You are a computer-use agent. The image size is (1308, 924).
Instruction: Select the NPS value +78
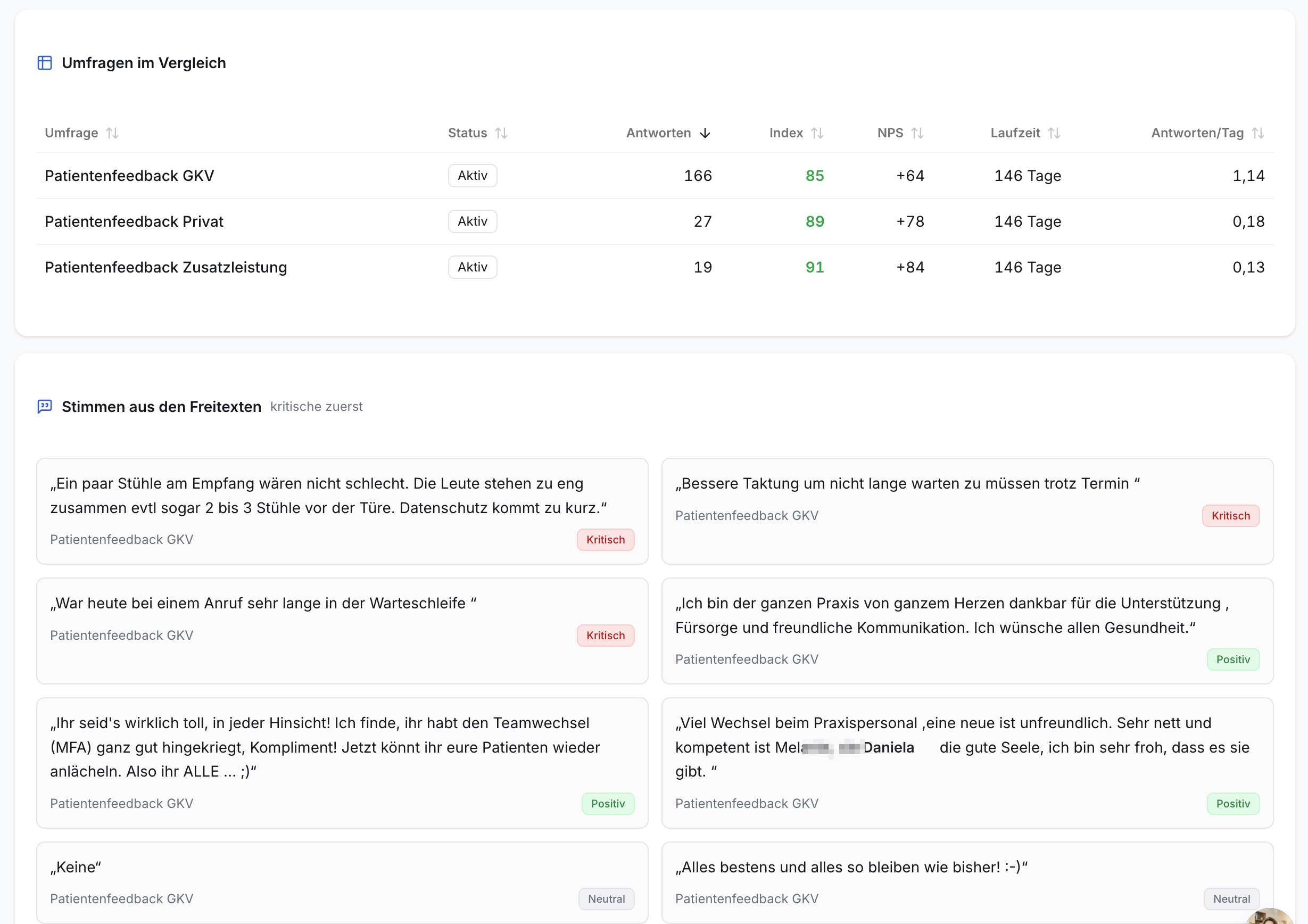910,221
